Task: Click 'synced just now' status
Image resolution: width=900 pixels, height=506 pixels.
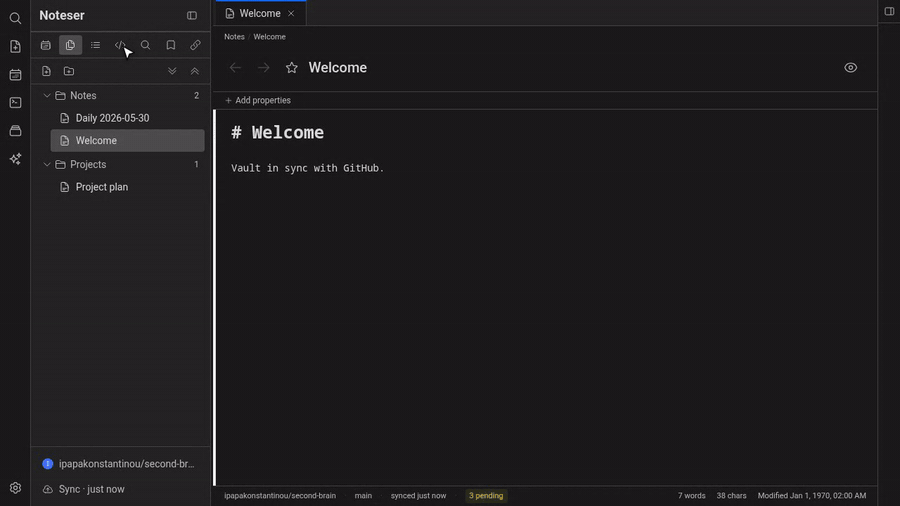Action: [418, 496]
